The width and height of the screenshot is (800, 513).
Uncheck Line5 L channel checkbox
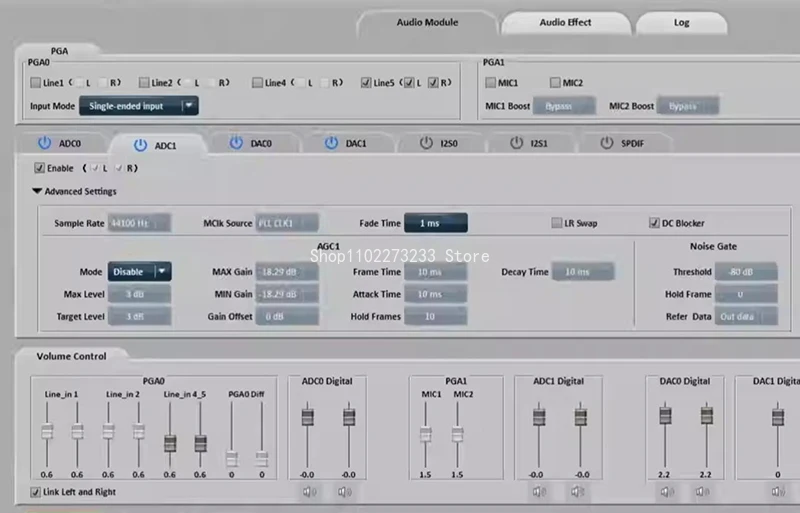(x=409, y=82)
